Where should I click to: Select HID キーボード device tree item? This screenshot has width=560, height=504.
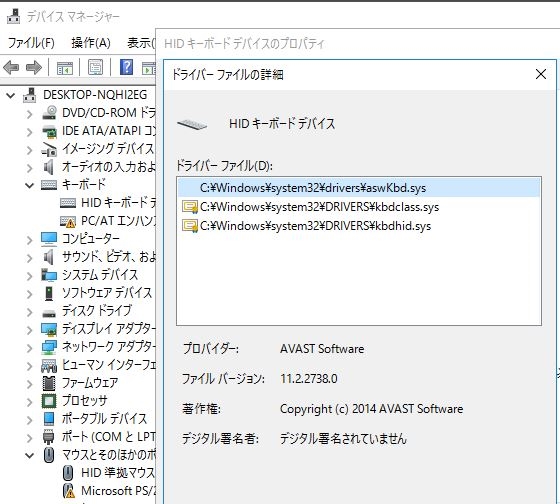(x=118, y=203)
